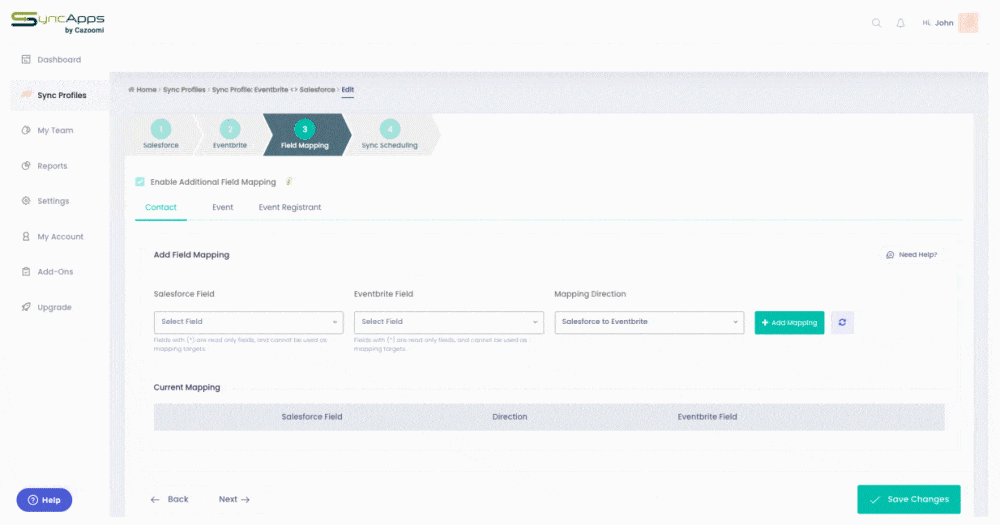Click Direction column header
This screenshot has width=1000, height=525.
click(x=510, y=417)
